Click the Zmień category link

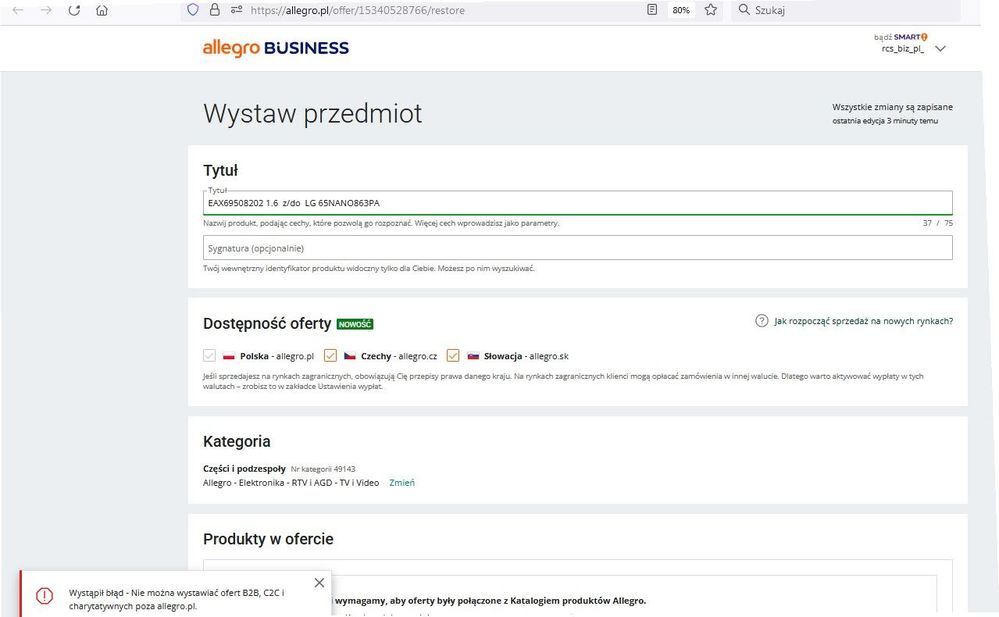[402, 483]
